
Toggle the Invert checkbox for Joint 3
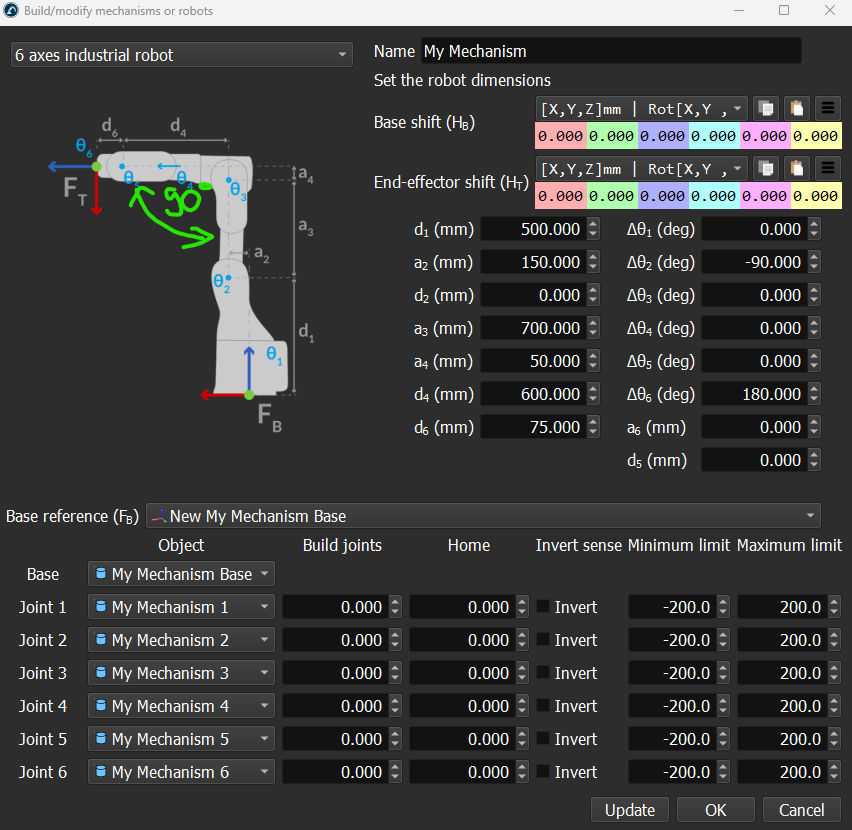click(x=543, y=673)
